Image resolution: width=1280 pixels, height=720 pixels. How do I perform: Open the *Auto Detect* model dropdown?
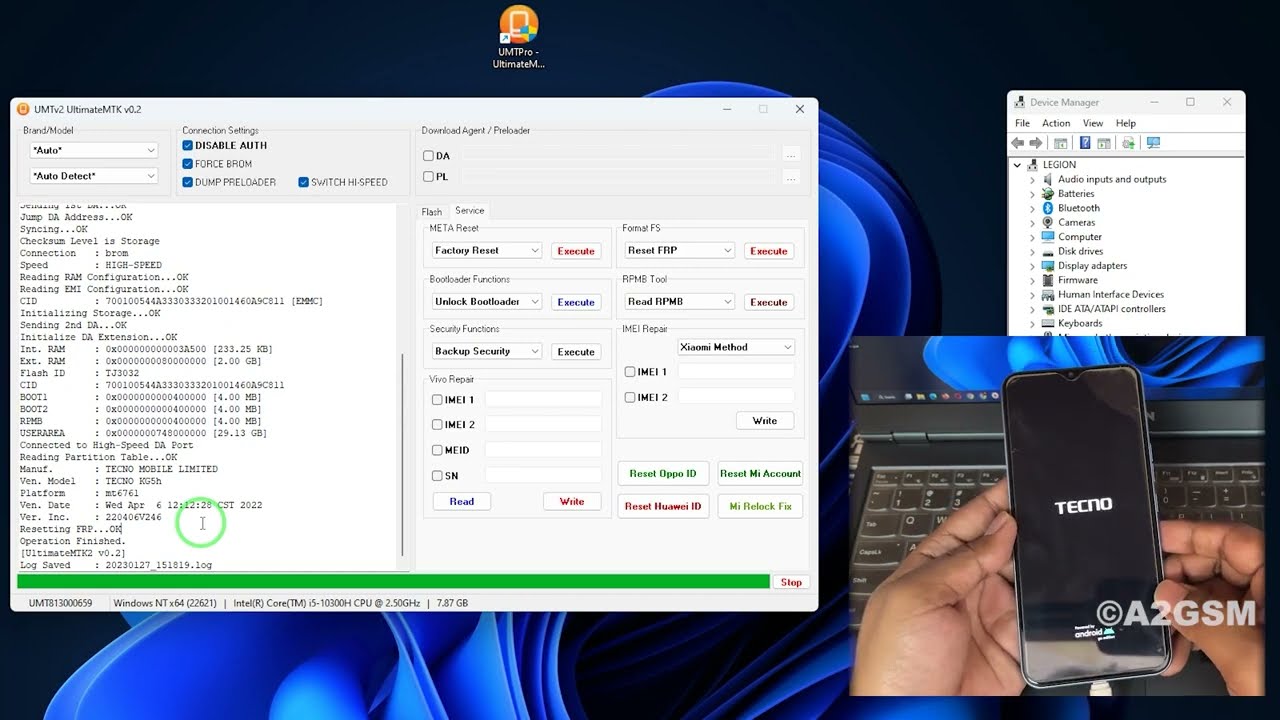93,176
